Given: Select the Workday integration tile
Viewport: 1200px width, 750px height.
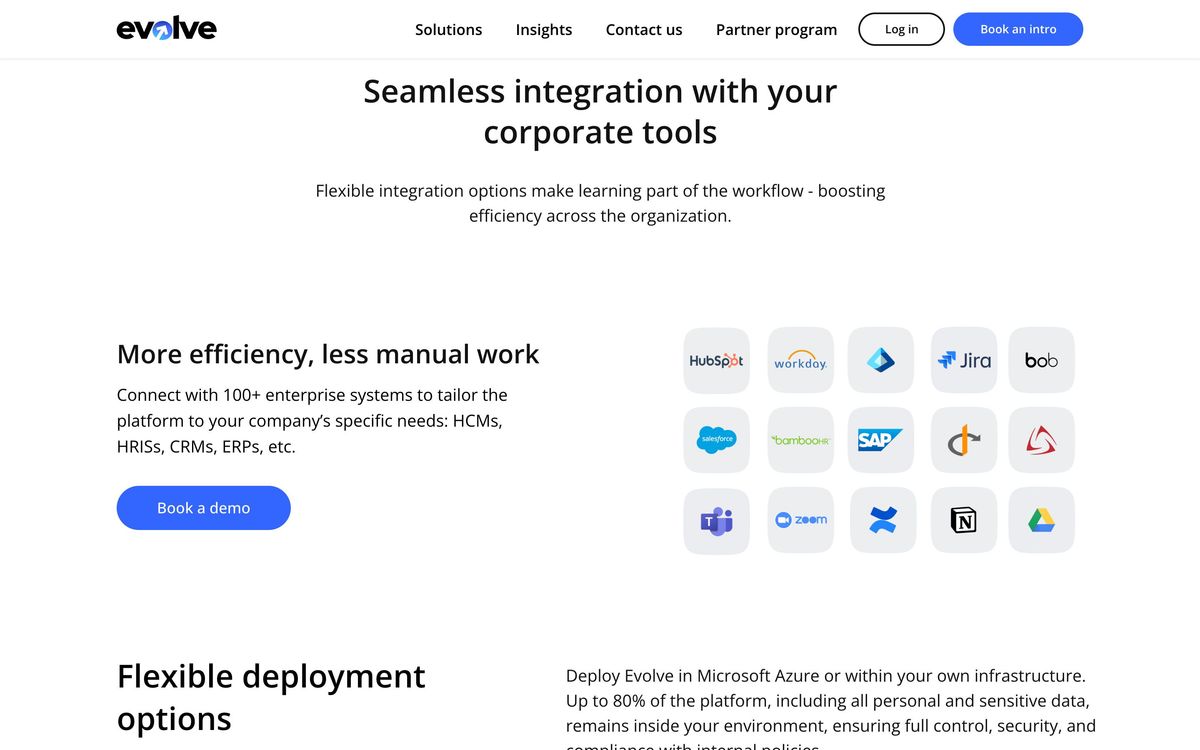Looking at the screenshot, I should 800,360.
